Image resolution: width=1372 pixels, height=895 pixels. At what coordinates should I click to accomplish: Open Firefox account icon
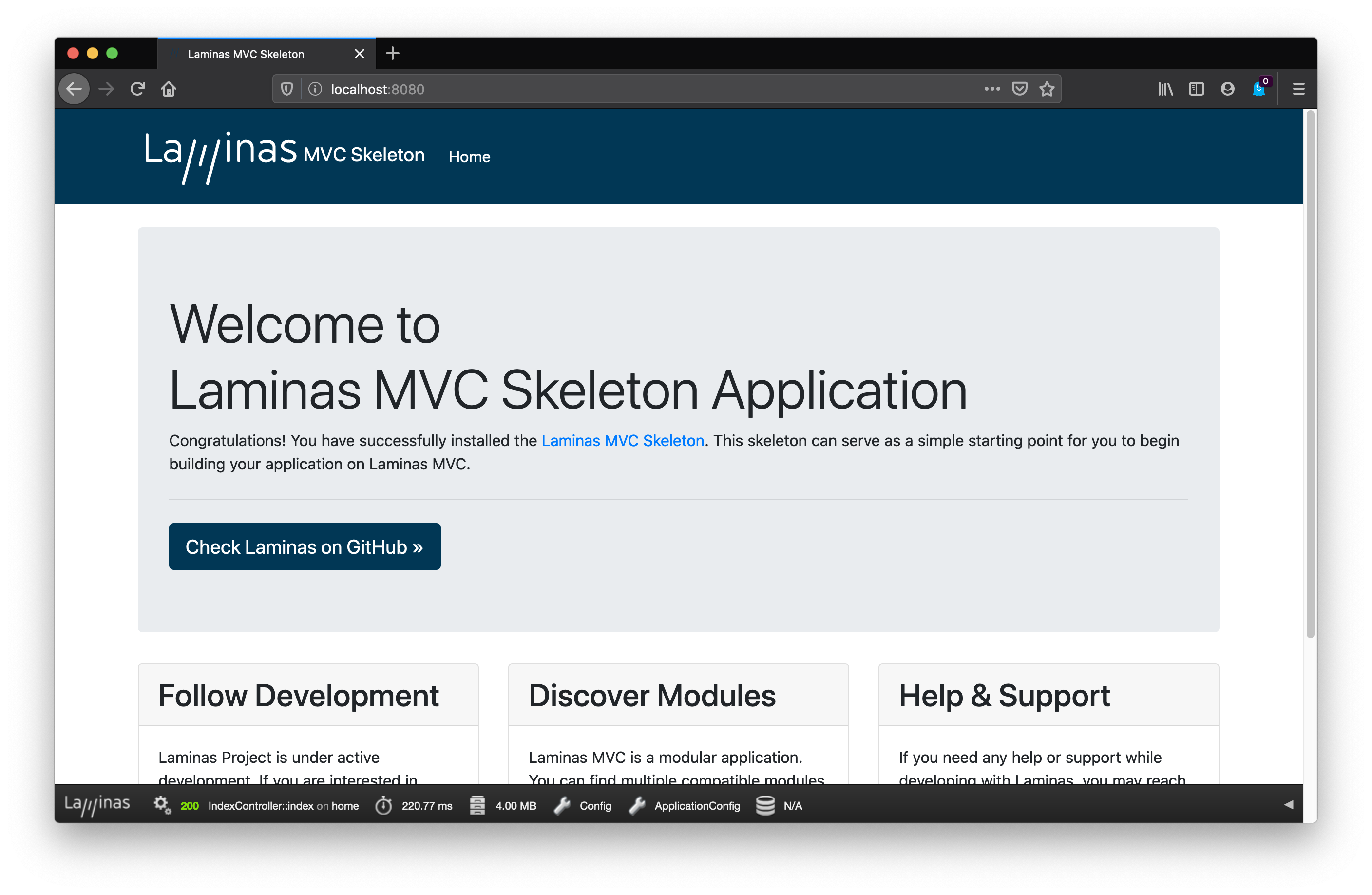[1227, 89]
